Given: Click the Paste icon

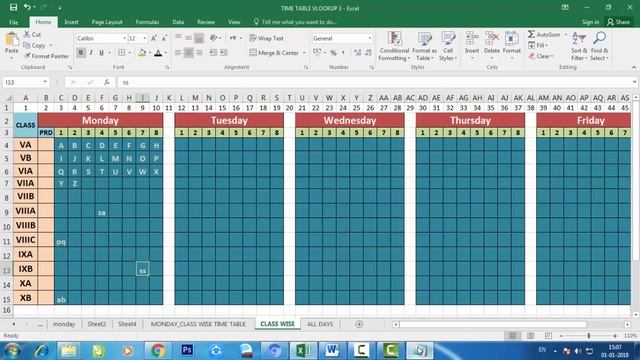Looking at the screenshot, I should tap(11, 40).
